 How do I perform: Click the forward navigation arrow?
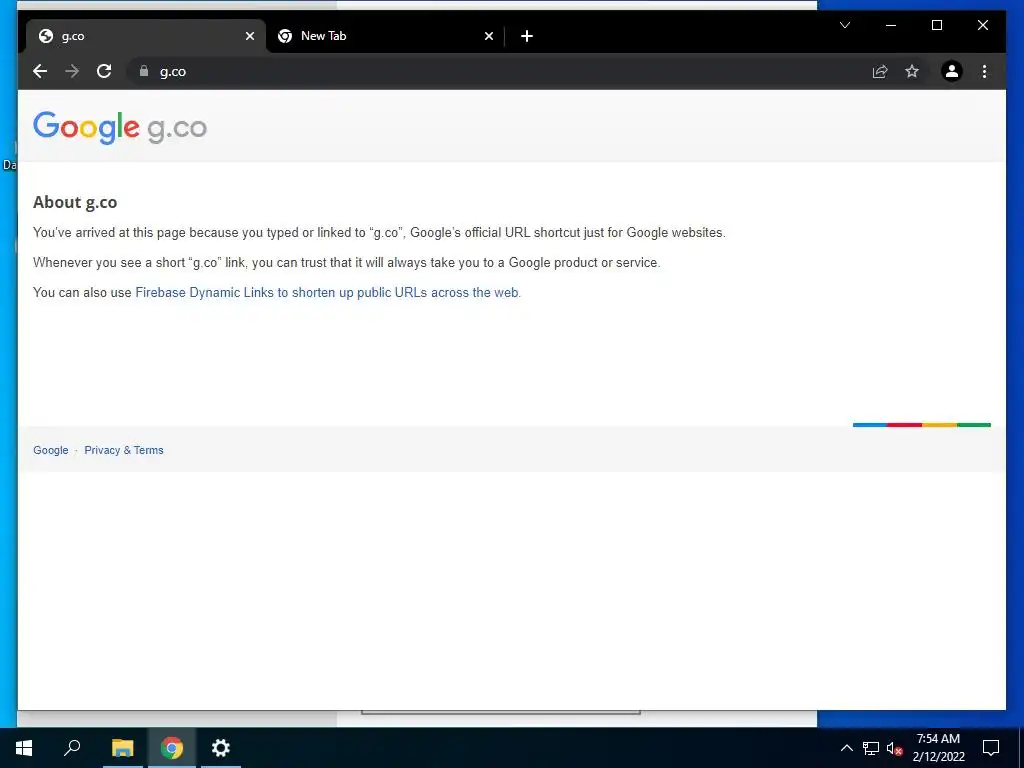72,71
